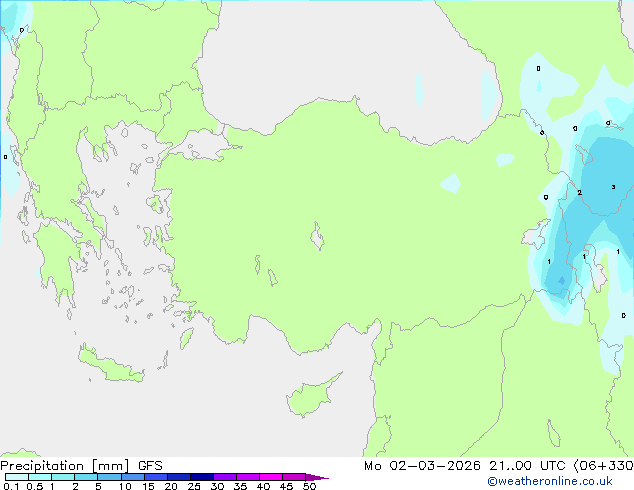This screenshot has height=490, width=634.
Task: Click the precipitation value '2' on the map
Action: pyautogui.click(x=579, y=192)
